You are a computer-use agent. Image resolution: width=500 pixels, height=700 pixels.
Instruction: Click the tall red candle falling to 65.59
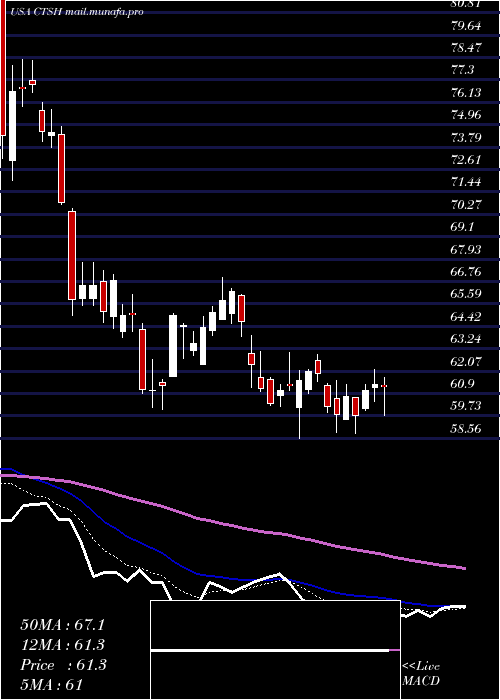click(72, 255)
